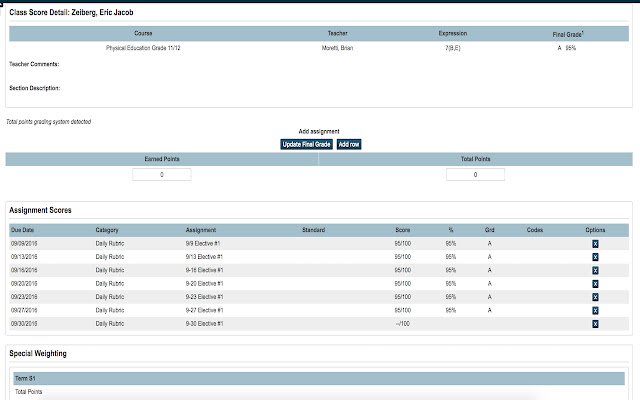Click the Teacher Comments label
Viewport: 640px width, 400px height.
click(34, 64)
